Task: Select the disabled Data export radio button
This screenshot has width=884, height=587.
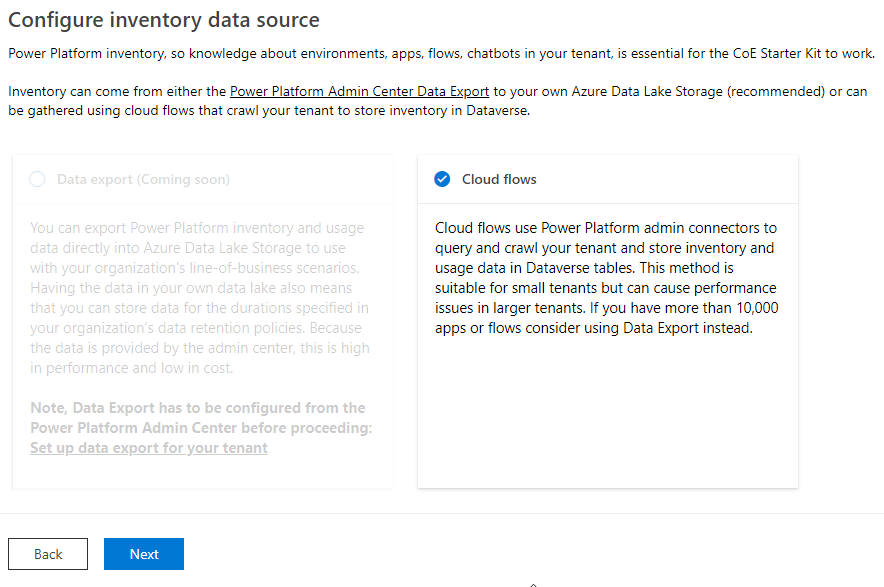Action: coord(37,180)
